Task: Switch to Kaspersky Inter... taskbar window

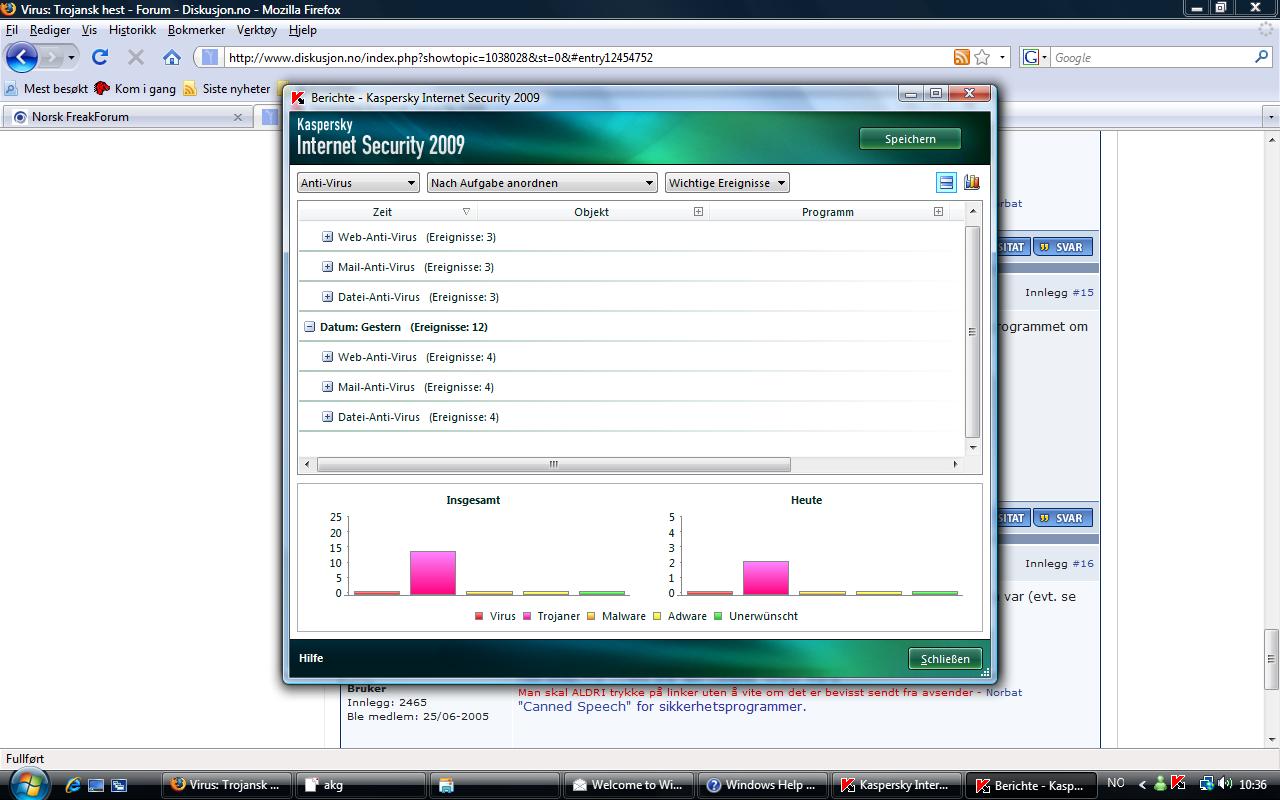Action: point(897,785)
